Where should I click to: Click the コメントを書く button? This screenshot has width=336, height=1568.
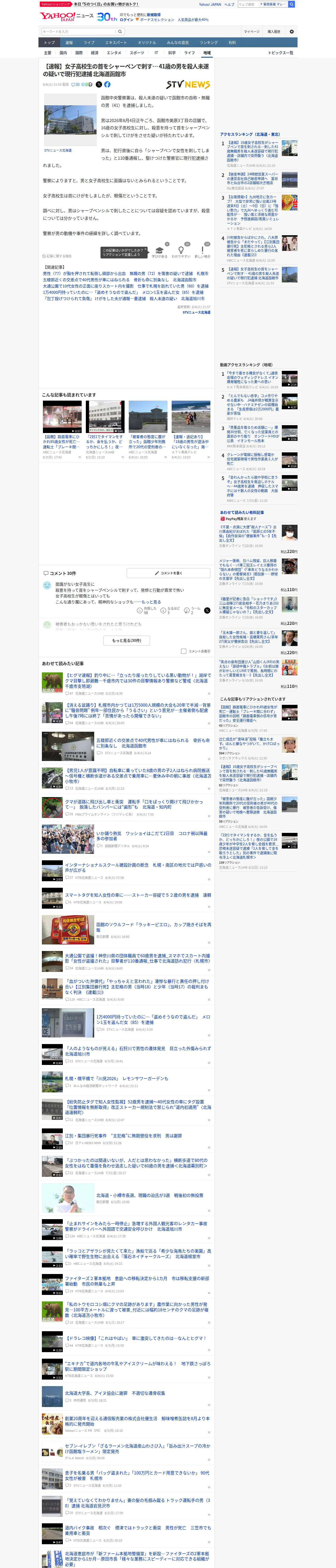pyautogui.click(x=168, y=573)
